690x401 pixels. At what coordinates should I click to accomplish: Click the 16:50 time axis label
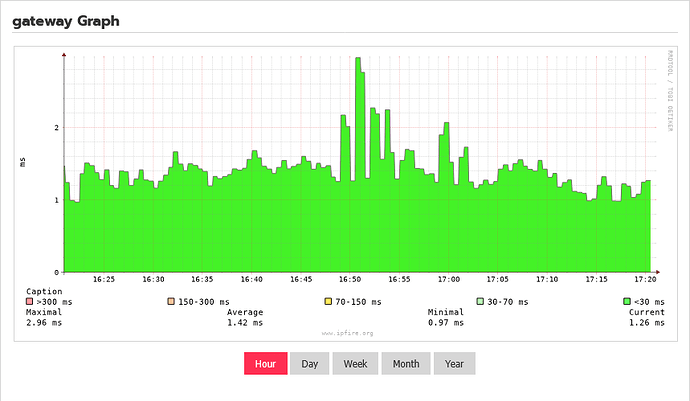[350, 279]
